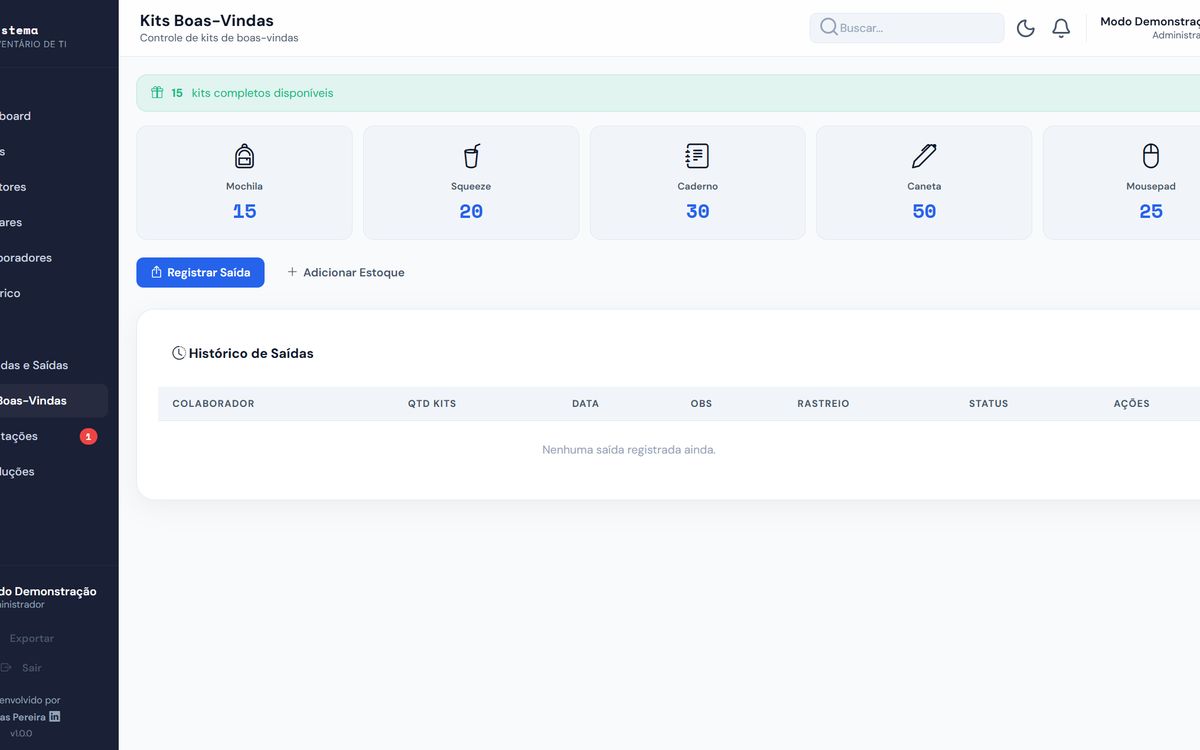Image resolution: width=1200 pixels, height=750 pixels.
Task: Click the AÇÕES column header
Action: tap(1131, 404)
